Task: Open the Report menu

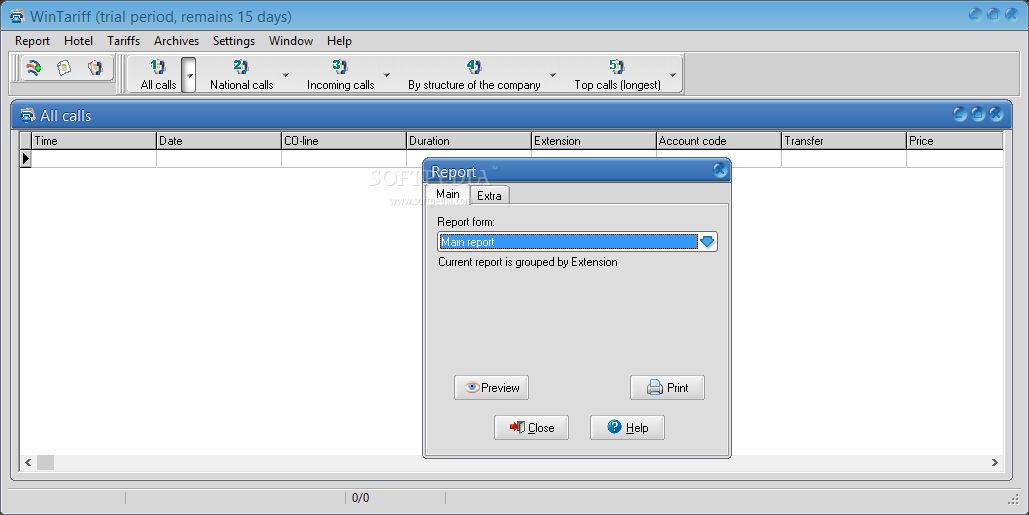Action: click(32, 41)
